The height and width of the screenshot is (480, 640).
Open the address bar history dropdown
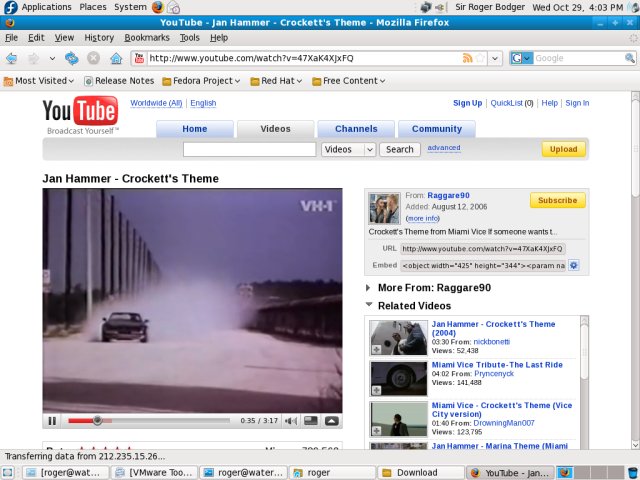[x=495, y=58]
